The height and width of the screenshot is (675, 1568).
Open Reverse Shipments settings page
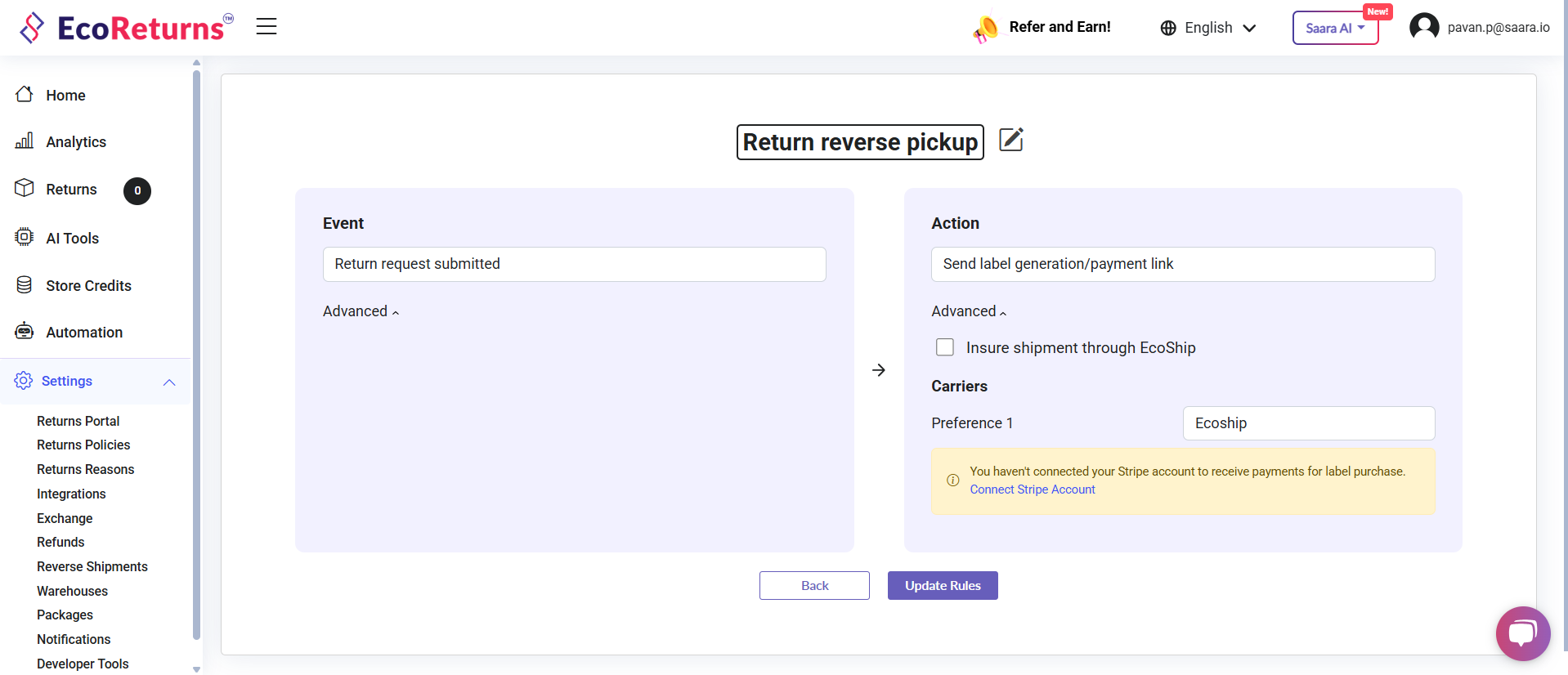(x=92, y=566)
